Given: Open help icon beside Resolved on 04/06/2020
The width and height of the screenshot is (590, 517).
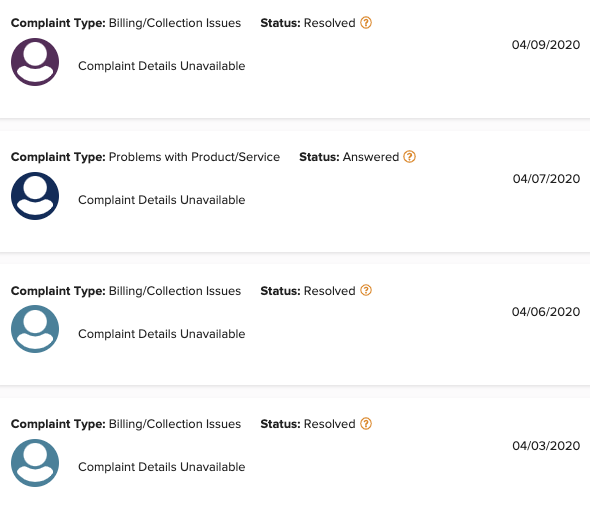Looking at the screenshot, I should tap(366, 290).
